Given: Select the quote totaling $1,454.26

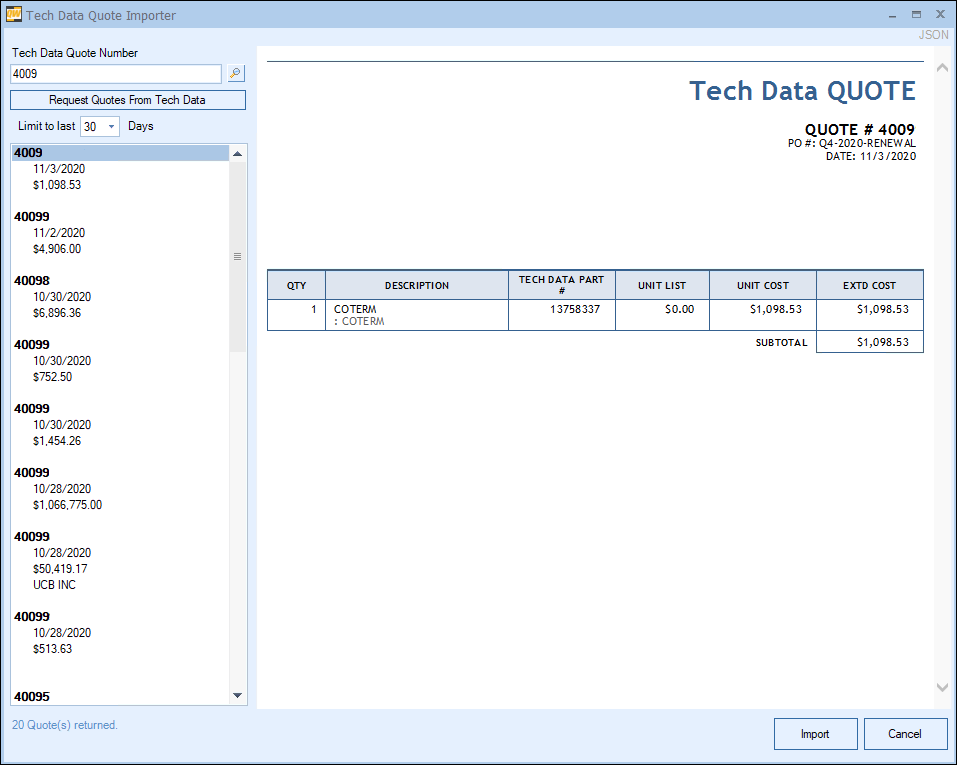Looking at the screenshot, I should point(57,441).
